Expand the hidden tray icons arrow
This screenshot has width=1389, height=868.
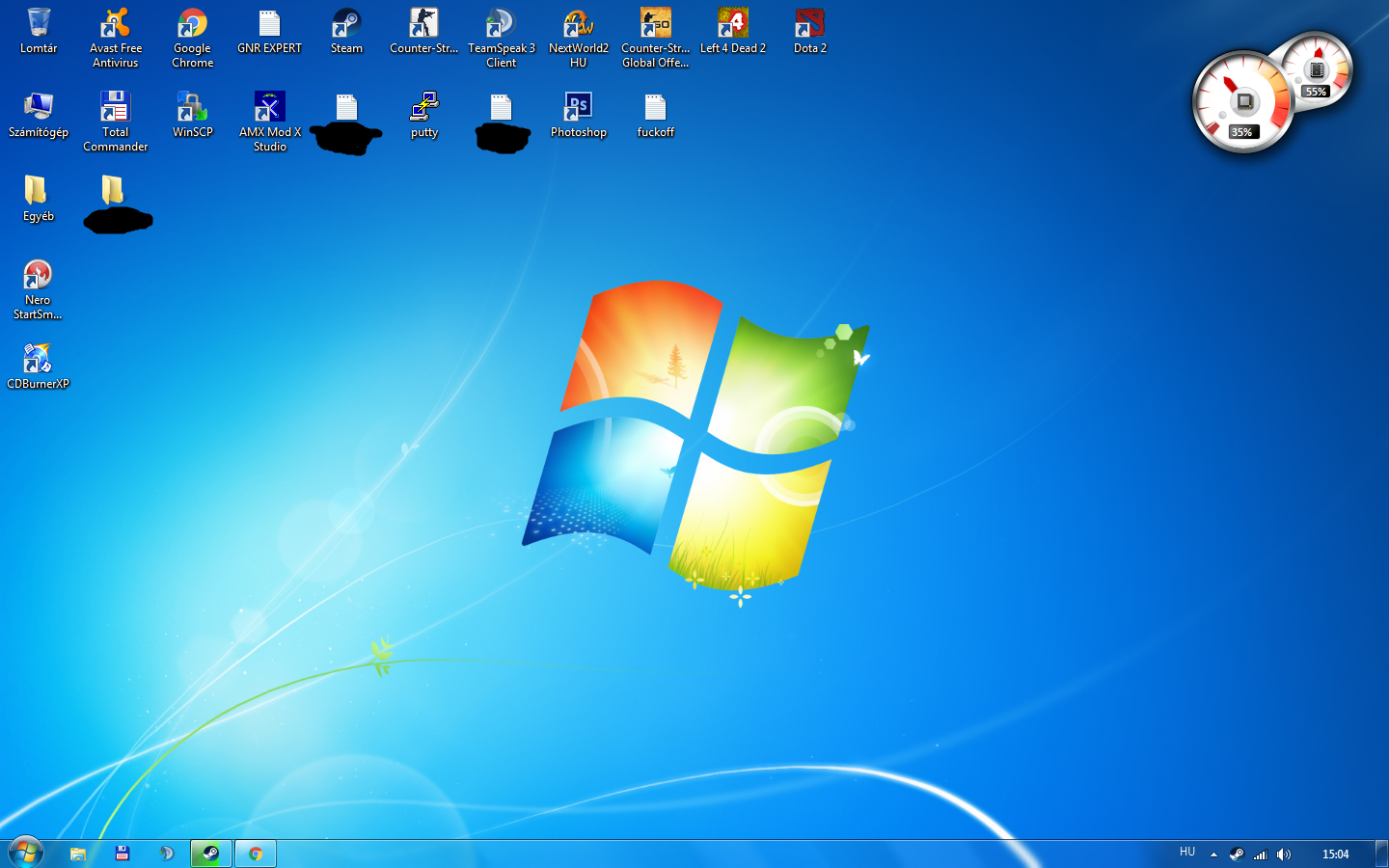1213,854
